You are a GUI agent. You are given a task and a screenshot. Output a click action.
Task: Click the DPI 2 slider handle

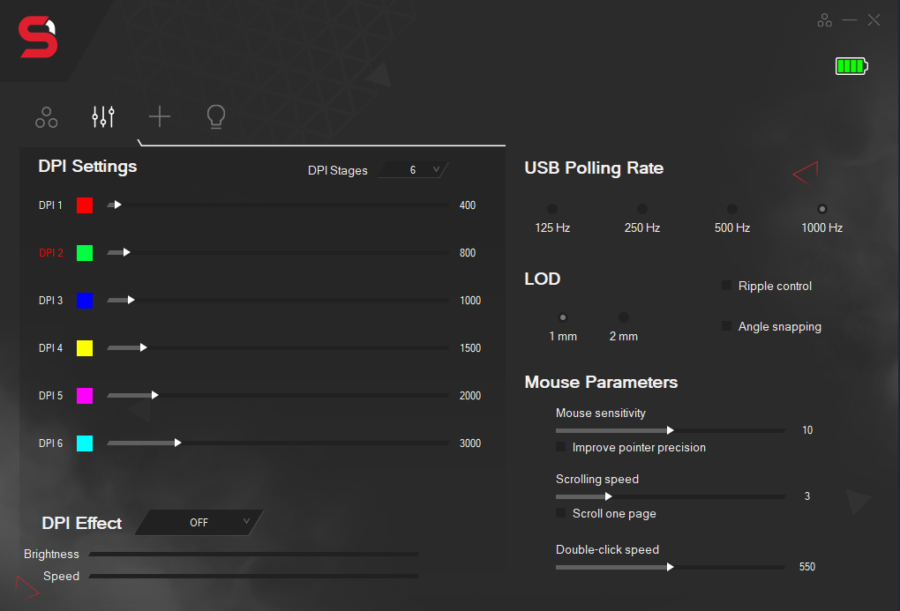coord(127,252)
